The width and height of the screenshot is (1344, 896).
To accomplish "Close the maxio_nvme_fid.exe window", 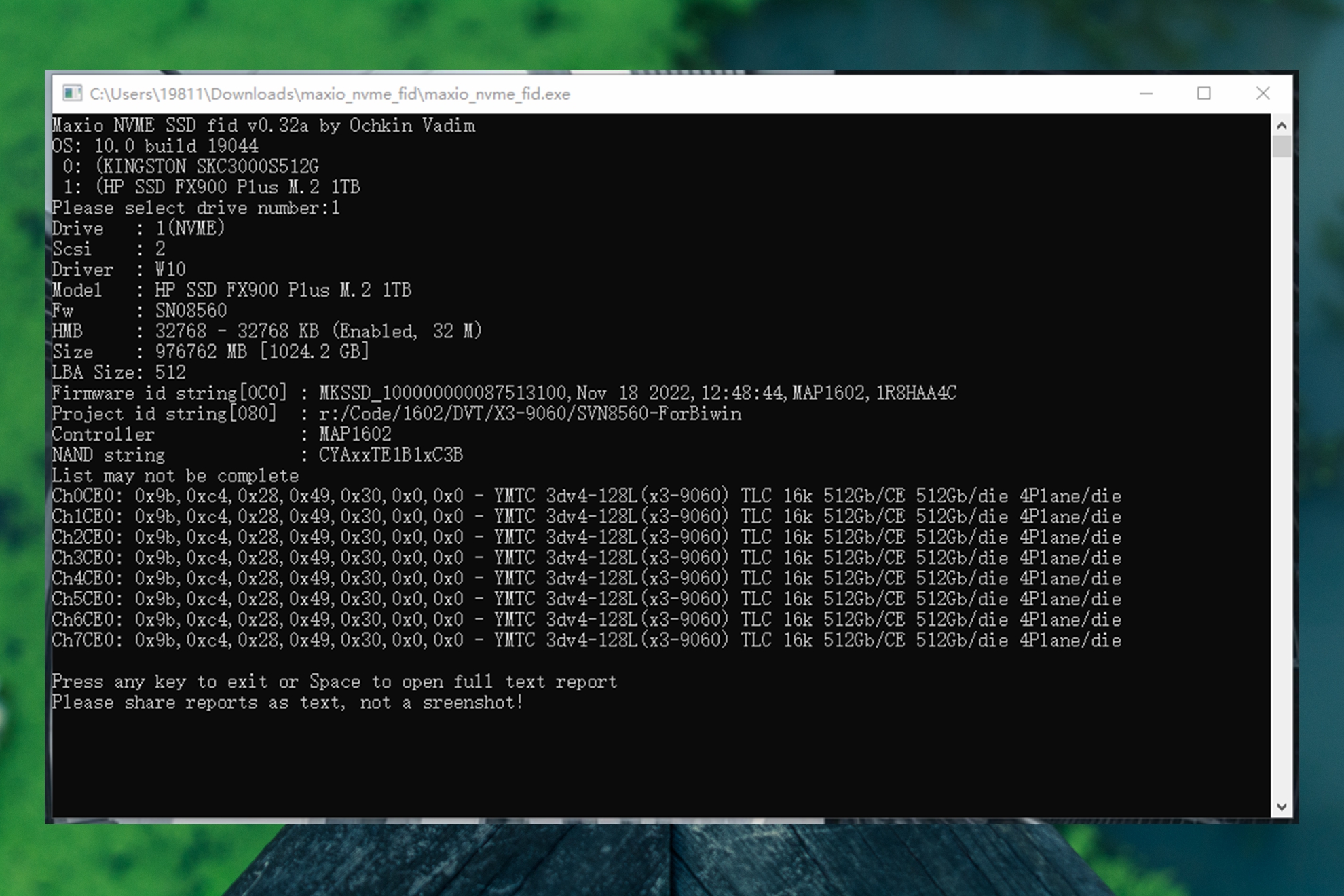I will pyautogui.click(x=1263, y=94).
